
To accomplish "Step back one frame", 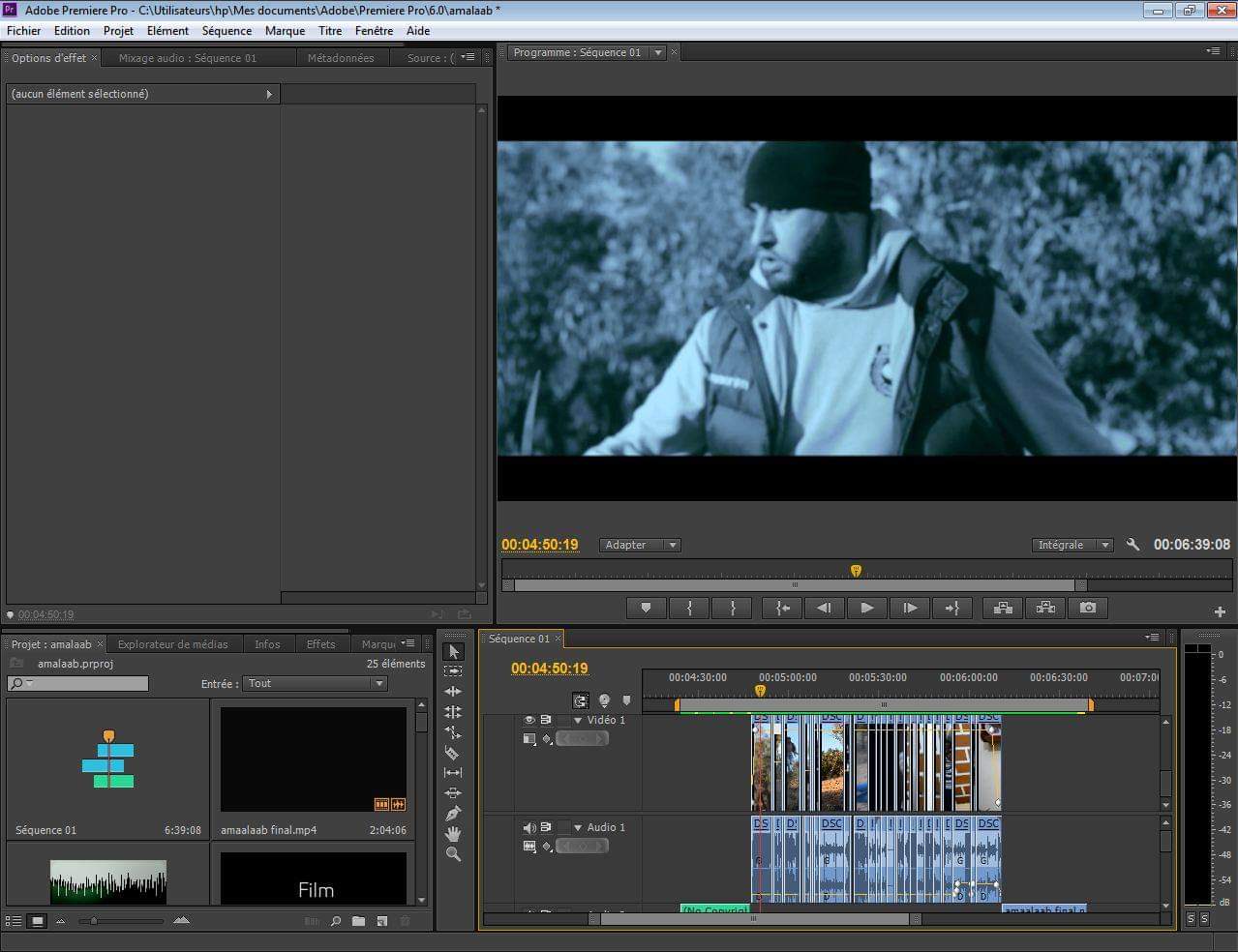I will tap(824, 608).
